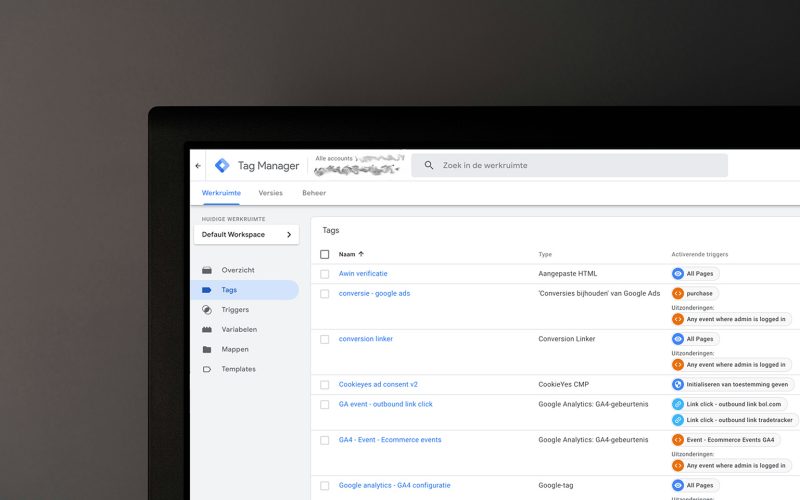Viewport: 800px width, 500px height.
Task: Click the Variabelen icon in sidebar
Action: [x=207, y=330]
